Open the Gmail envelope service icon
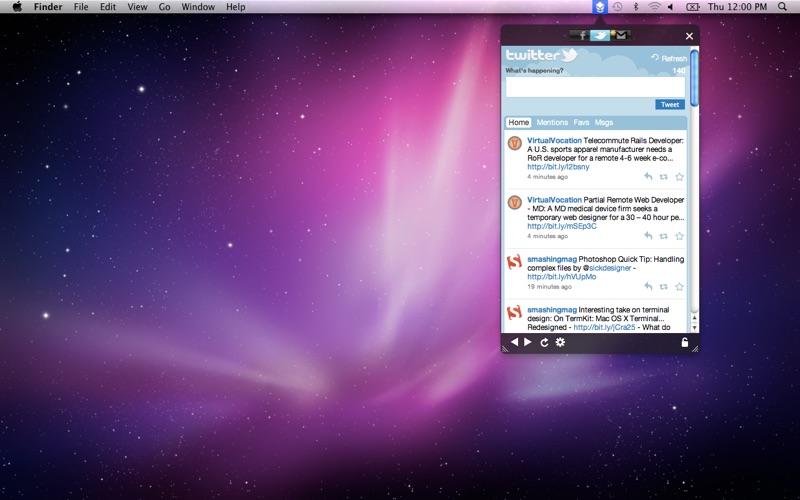 (x=621, y=35)
